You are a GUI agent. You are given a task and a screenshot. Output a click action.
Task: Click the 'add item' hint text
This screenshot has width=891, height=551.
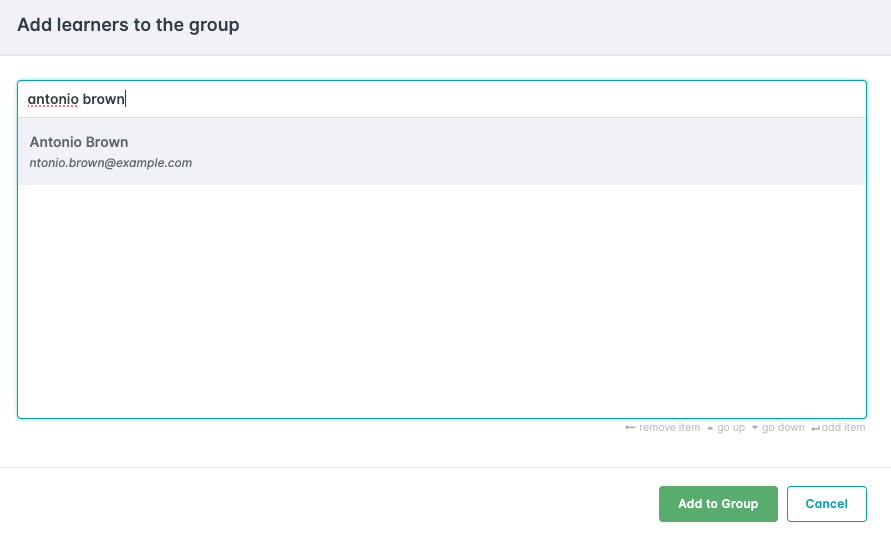pyautogui.click(x=843, y=428)
